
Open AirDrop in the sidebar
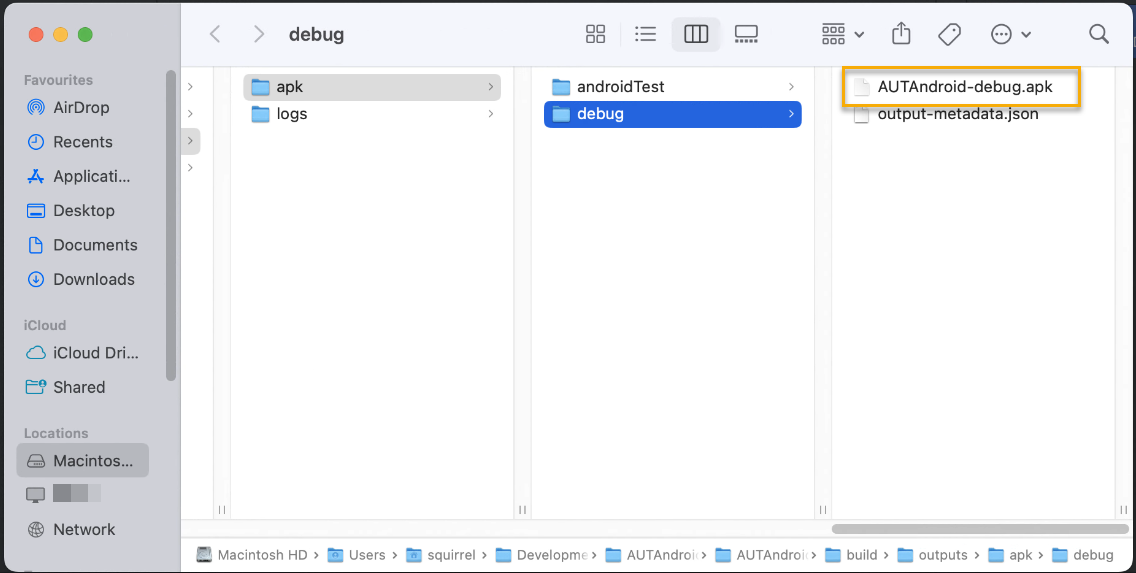pos(81,108)
